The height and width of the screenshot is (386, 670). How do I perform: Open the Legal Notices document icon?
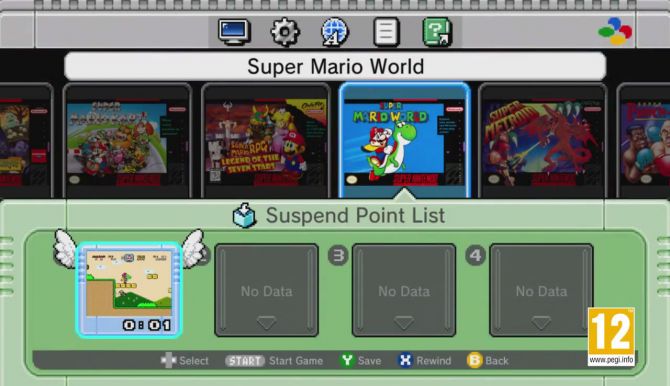pyautogui.click(x=386, y=32)
